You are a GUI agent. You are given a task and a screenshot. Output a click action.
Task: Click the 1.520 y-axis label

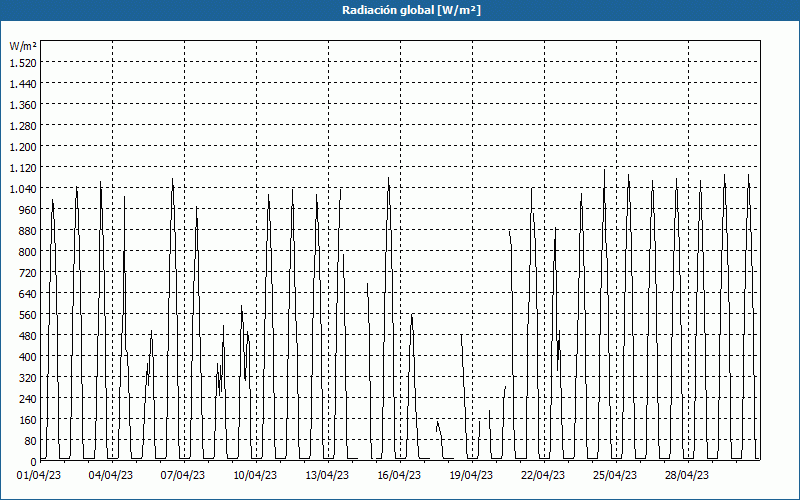(23, 63)
